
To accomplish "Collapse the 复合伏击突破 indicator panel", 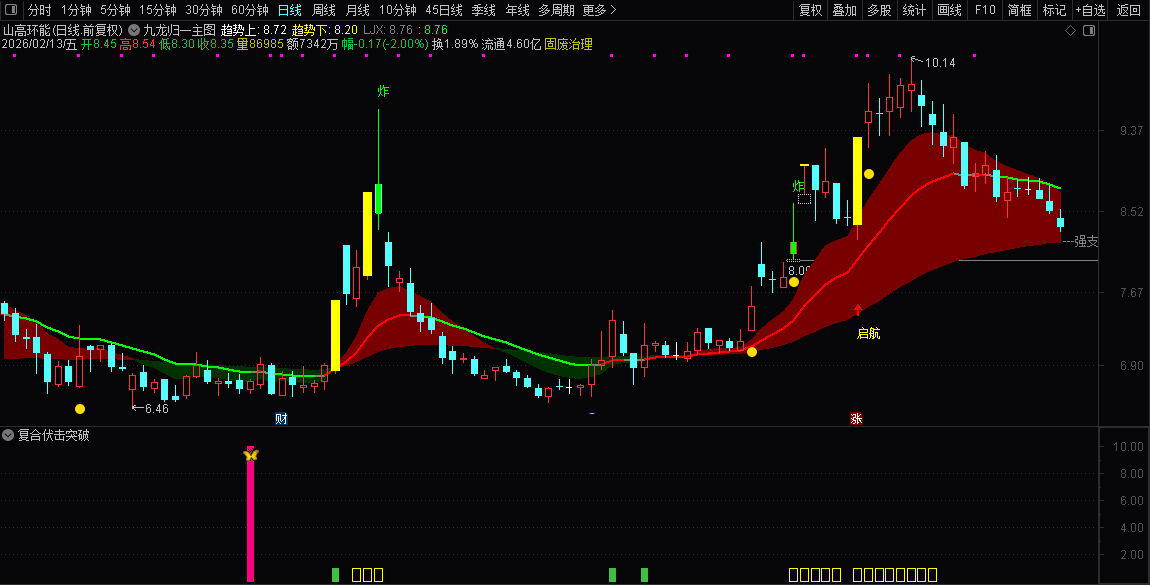I will coord(8,436).
